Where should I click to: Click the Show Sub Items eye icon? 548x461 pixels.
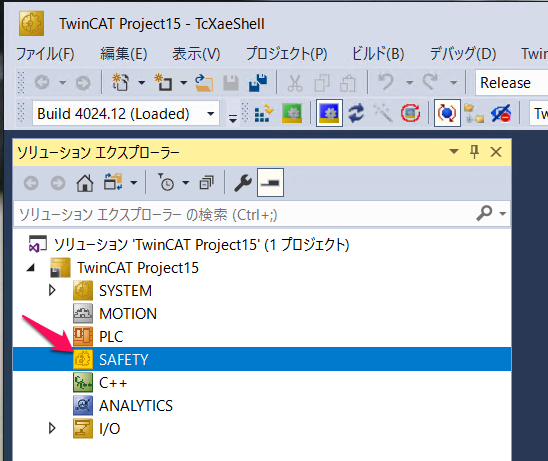(500, 113)
